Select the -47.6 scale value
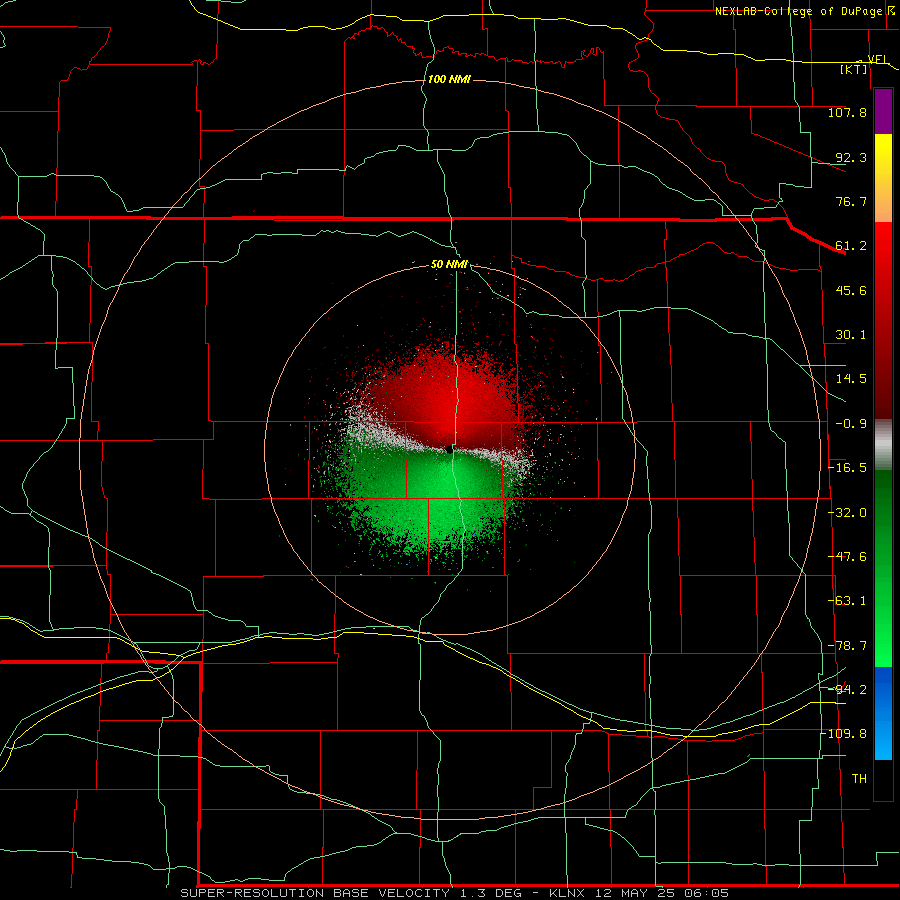 (848, 557)
